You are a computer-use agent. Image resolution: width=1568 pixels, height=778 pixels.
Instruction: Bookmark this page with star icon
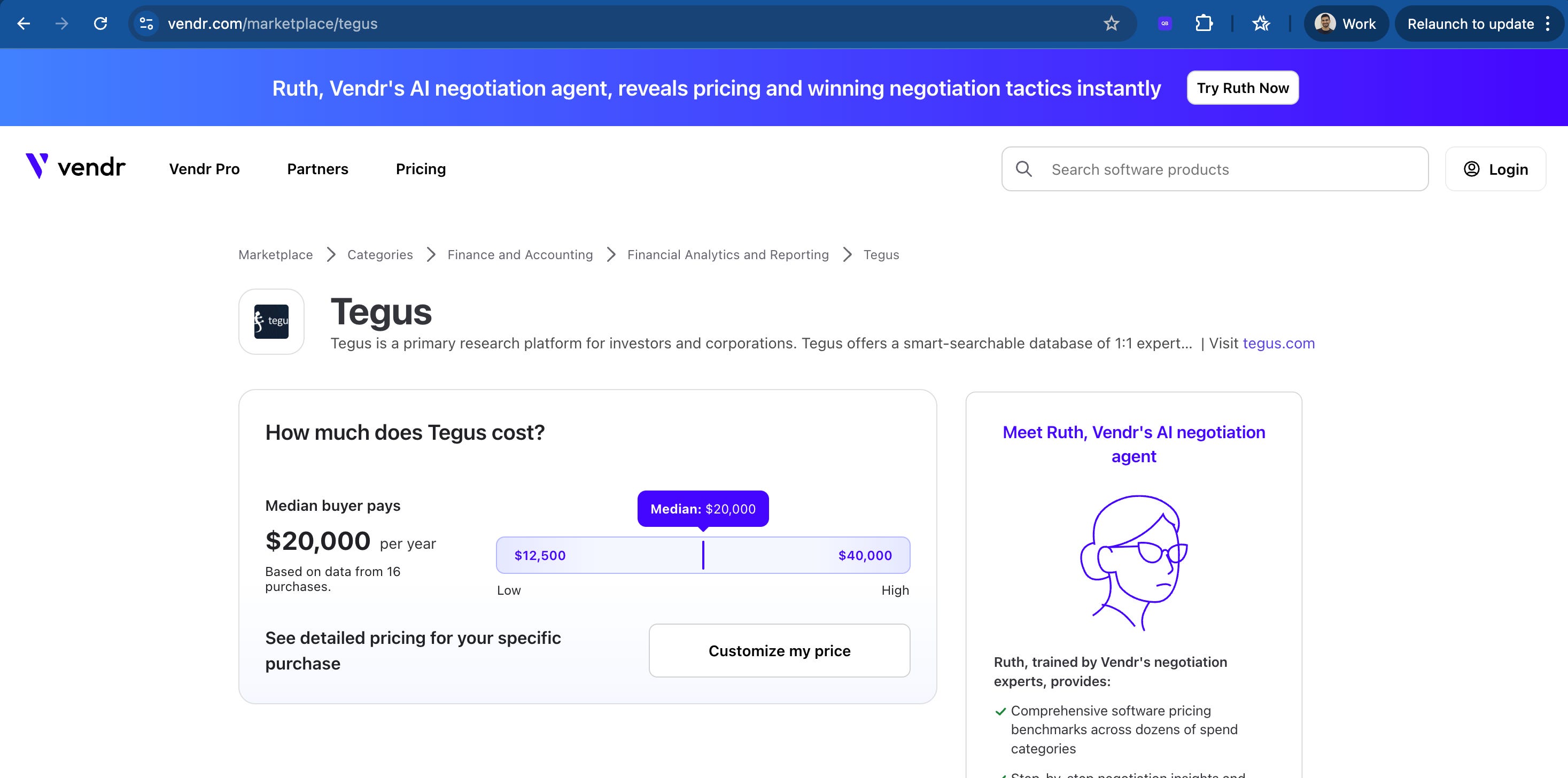pos(1111,24)
